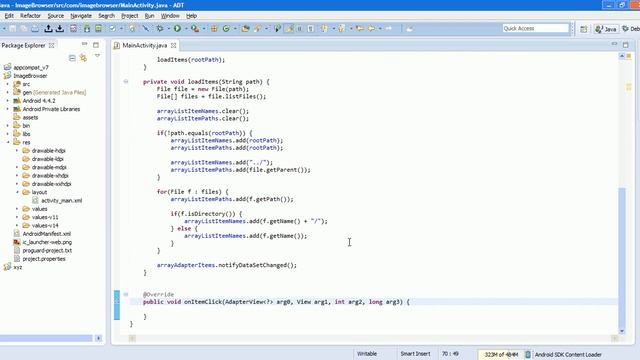
Task: Open the Source menu
Action: coord(56,16)
